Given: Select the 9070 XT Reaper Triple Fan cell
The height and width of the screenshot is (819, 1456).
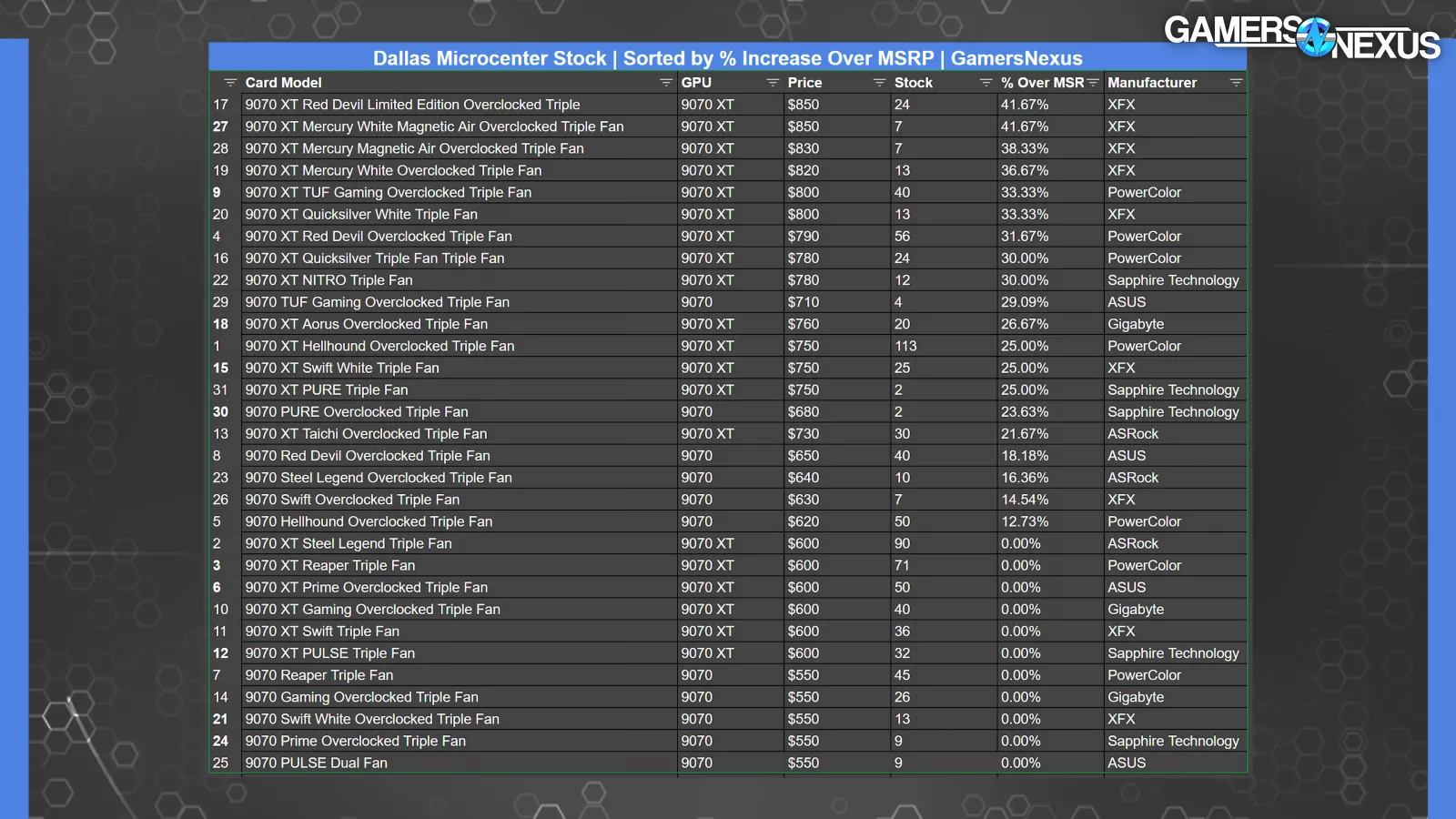Looking at the screenshot, I should tap(329, 565).
